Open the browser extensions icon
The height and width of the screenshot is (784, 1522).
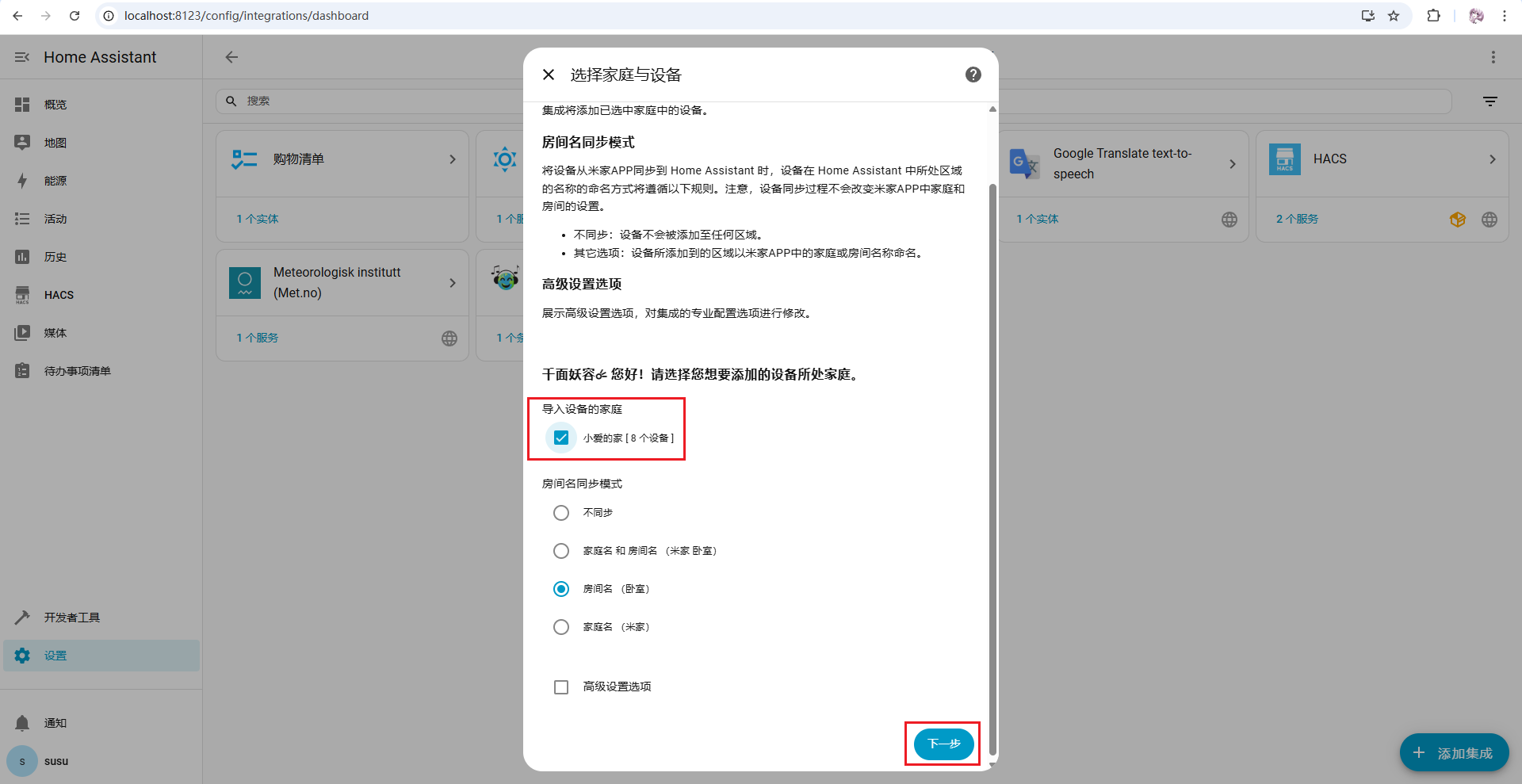click(x=1433, y=16)
